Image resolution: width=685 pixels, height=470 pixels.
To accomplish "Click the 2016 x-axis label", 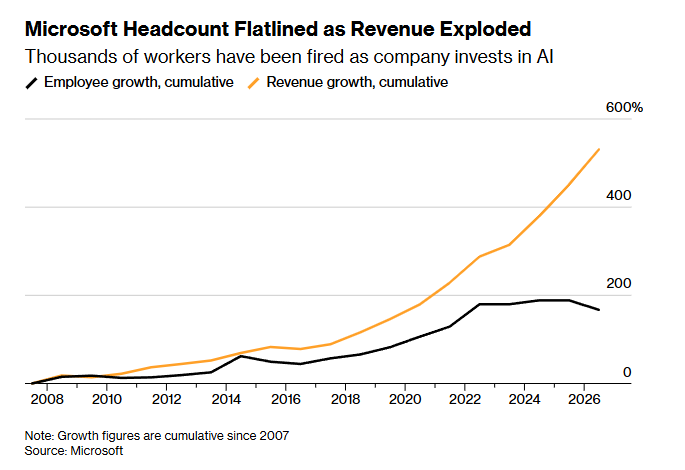I will tap(286, 399).
